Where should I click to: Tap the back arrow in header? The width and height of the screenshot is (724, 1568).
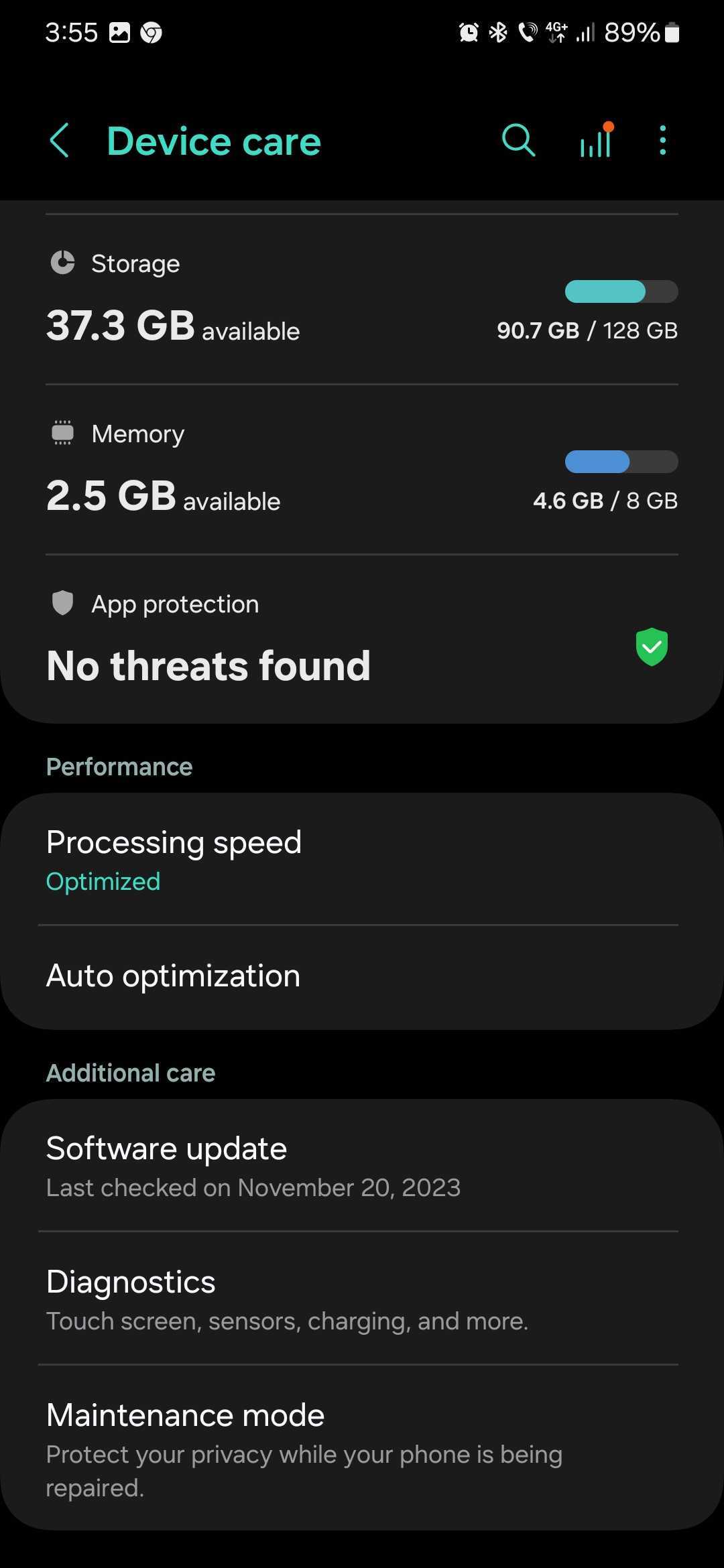(x=59, y=141)
